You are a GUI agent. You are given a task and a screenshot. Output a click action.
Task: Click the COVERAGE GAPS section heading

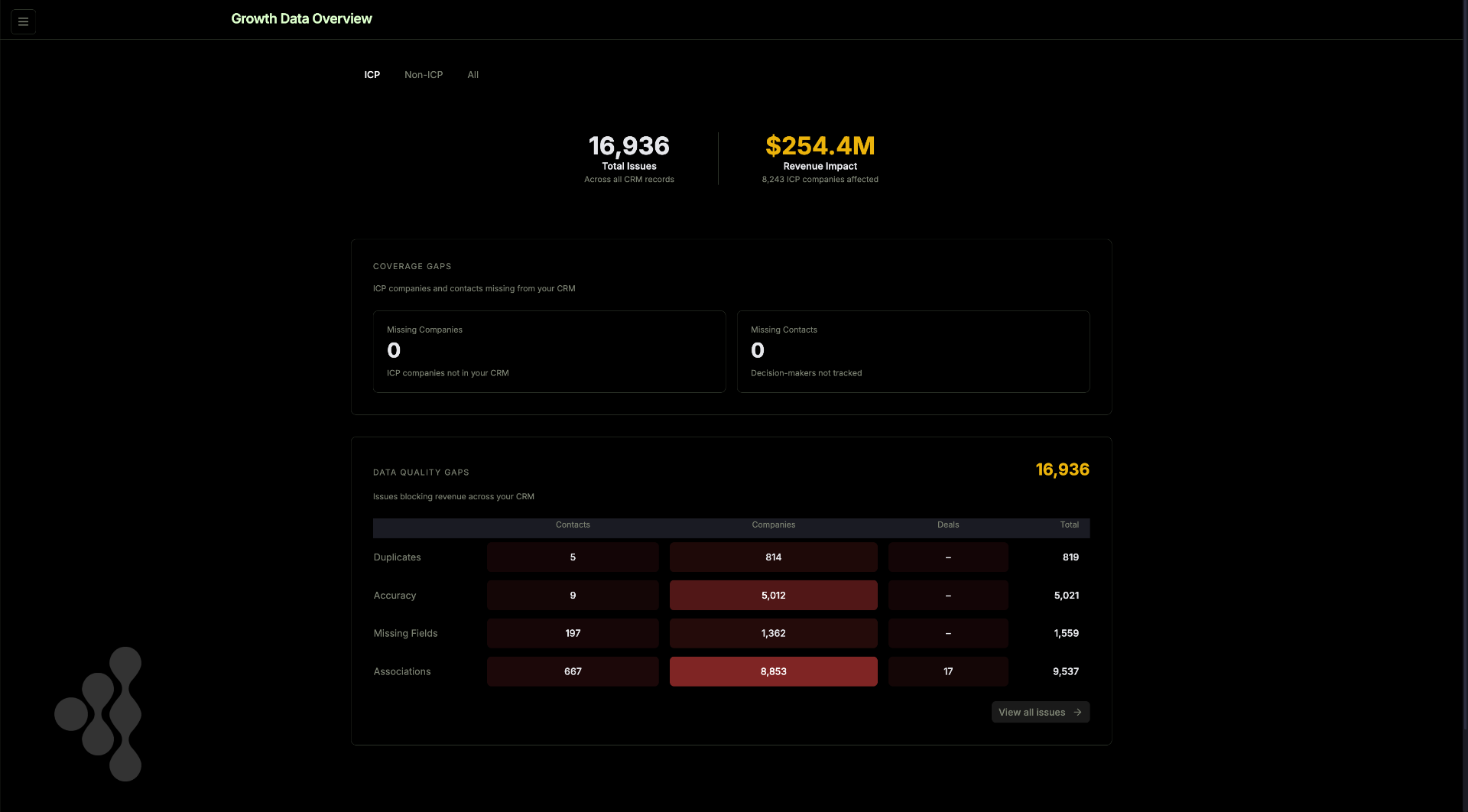pos(412,266)
